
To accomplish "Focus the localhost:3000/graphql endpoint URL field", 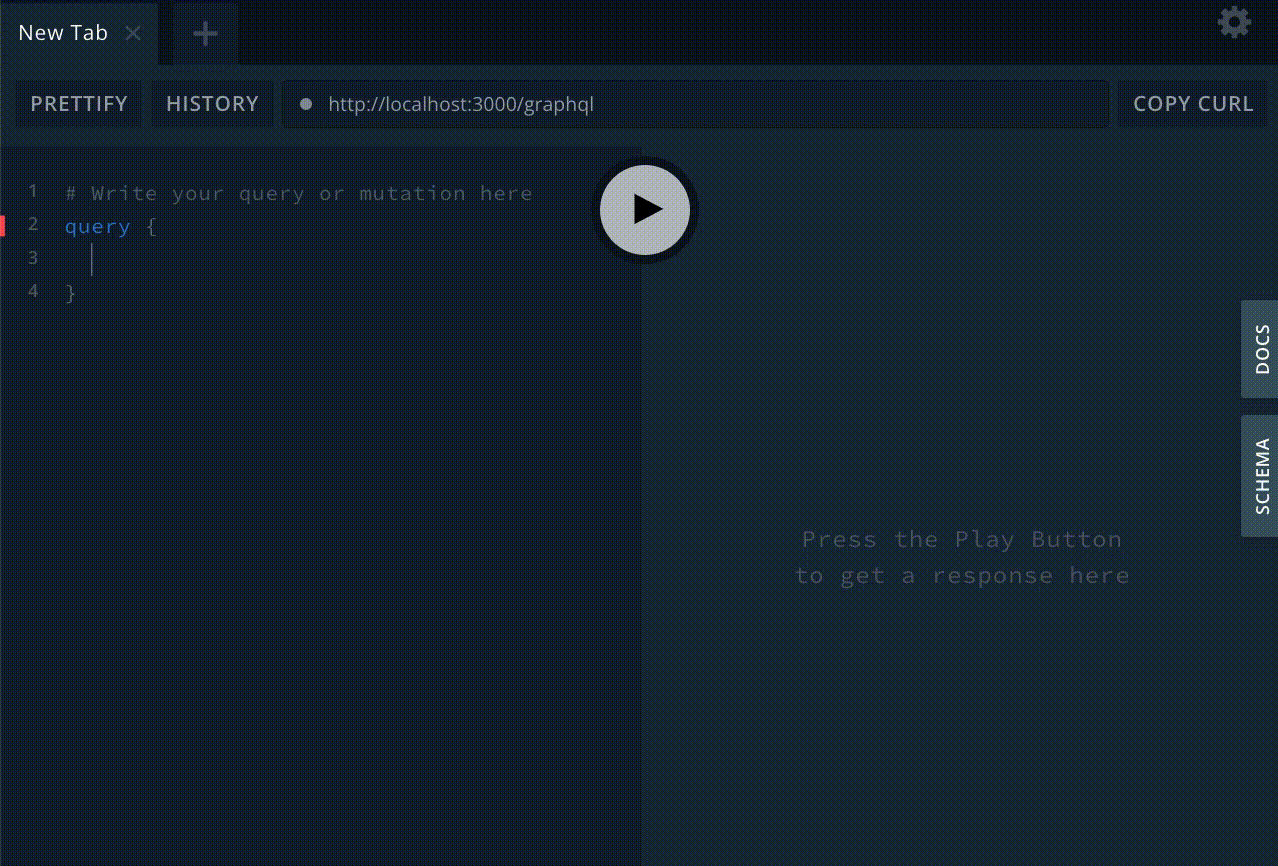I will click(700, 104).
